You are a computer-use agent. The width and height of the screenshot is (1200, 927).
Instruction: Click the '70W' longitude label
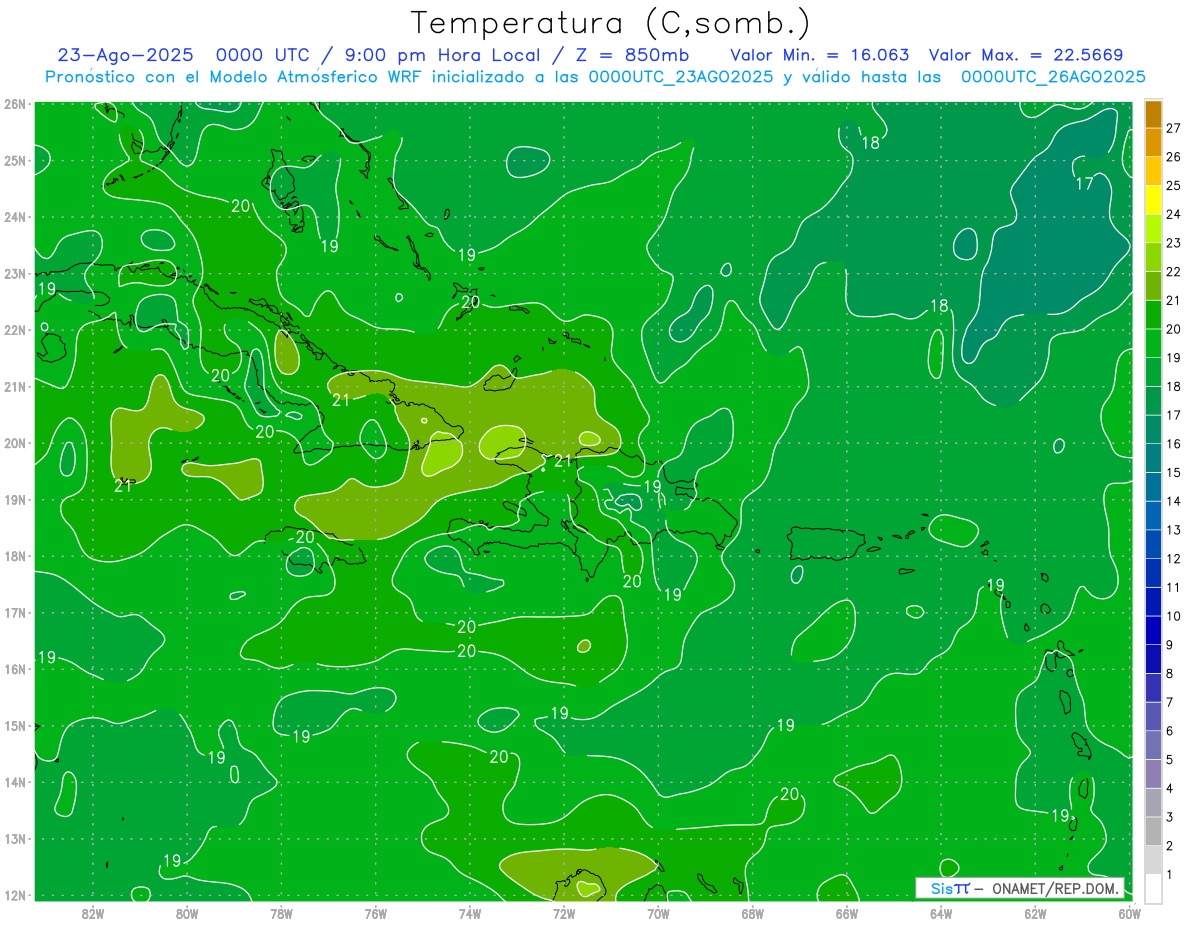[x=658, y=912]
